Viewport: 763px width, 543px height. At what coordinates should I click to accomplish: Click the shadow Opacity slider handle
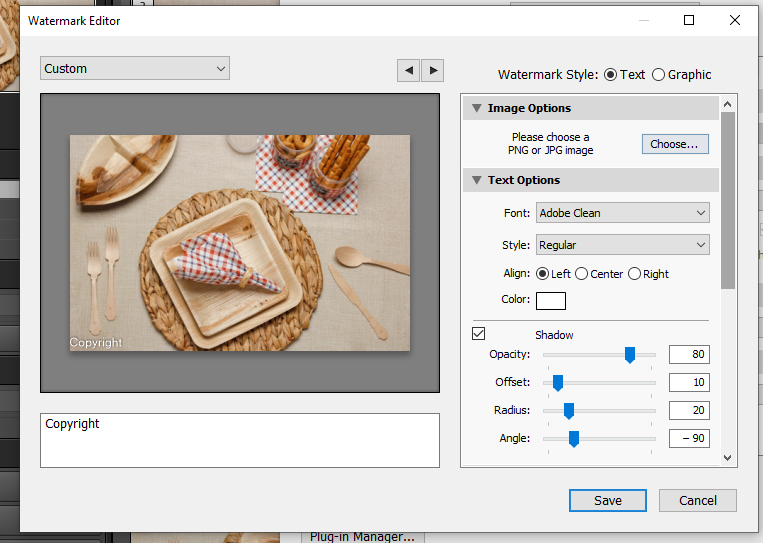tap(630, 355)
